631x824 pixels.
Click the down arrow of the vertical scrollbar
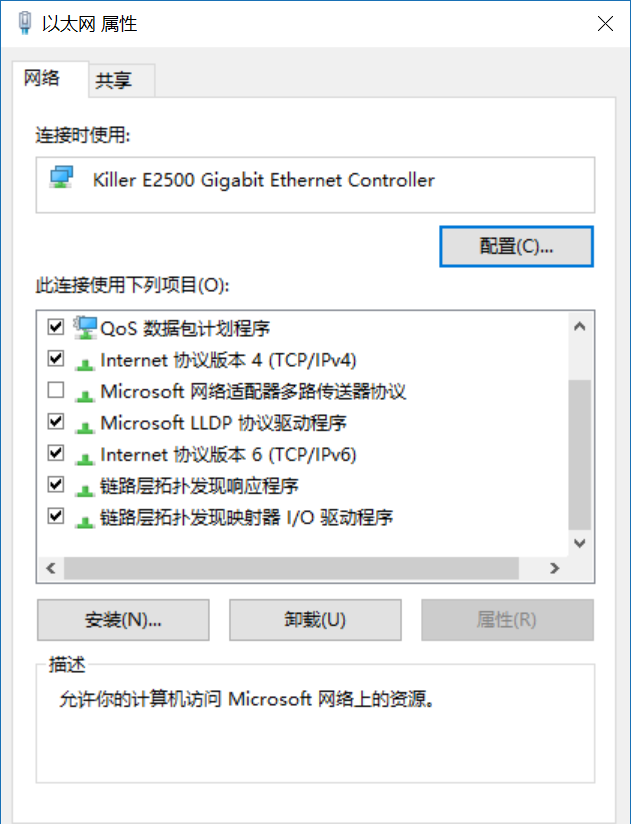(x=580, y=543)
